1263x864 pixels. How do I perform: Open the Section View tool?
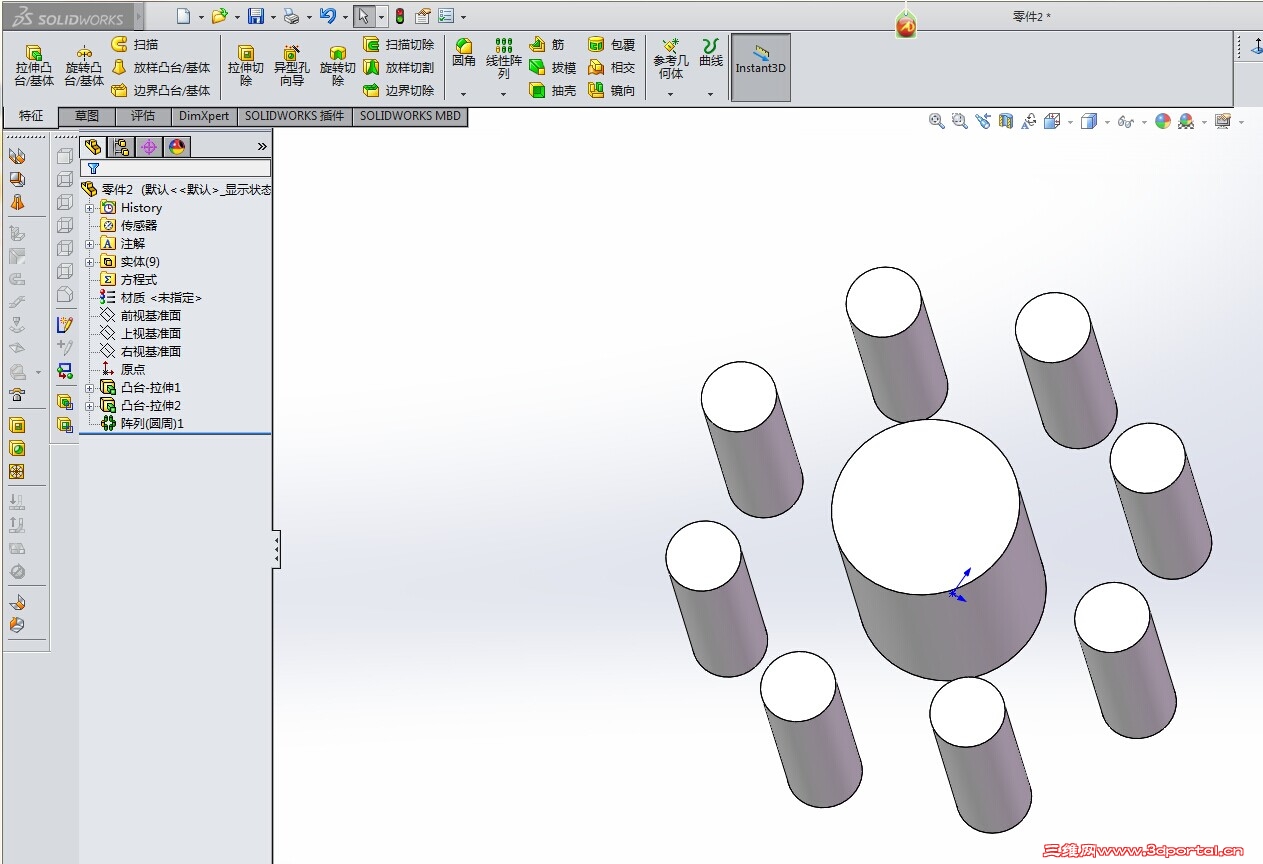1006,121
